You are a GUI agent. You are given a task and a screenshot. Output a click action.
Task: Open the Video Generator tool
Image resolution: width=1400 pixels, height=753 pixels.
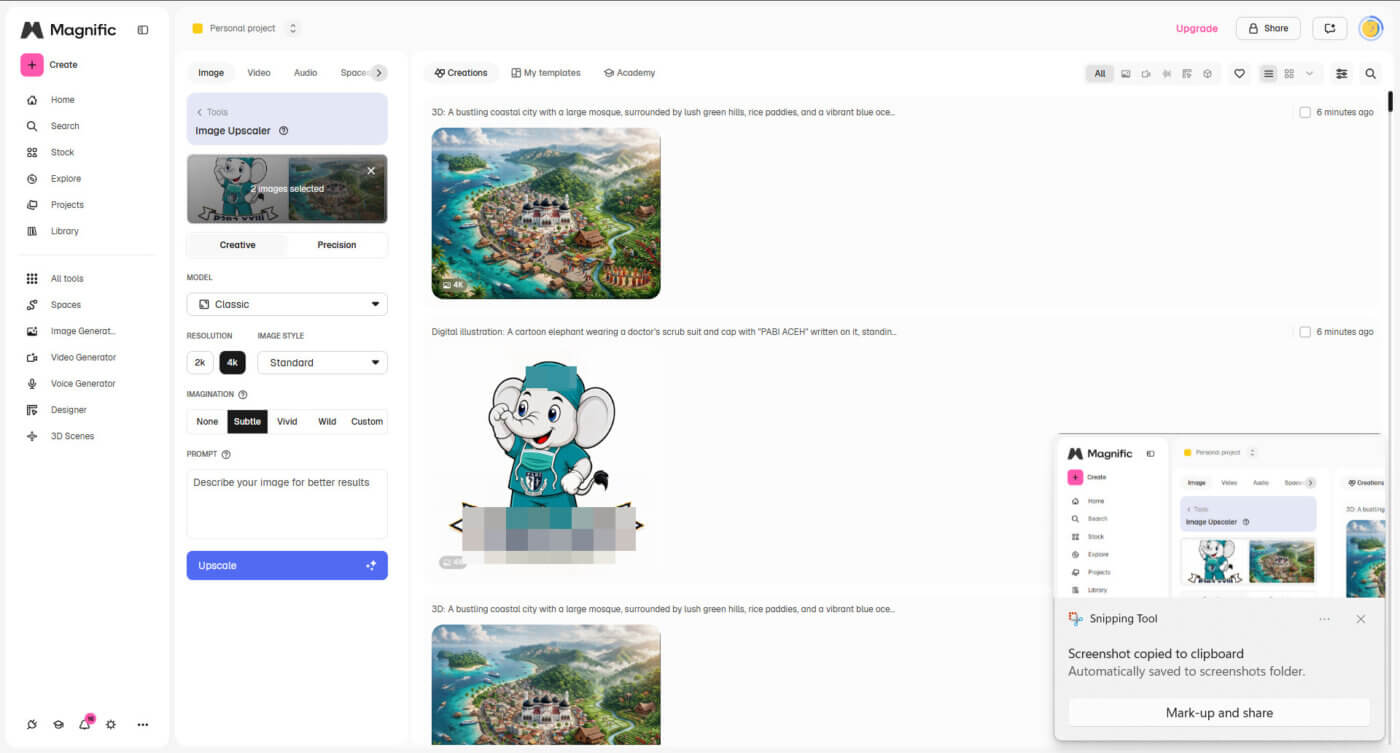[x=83, y=357]
